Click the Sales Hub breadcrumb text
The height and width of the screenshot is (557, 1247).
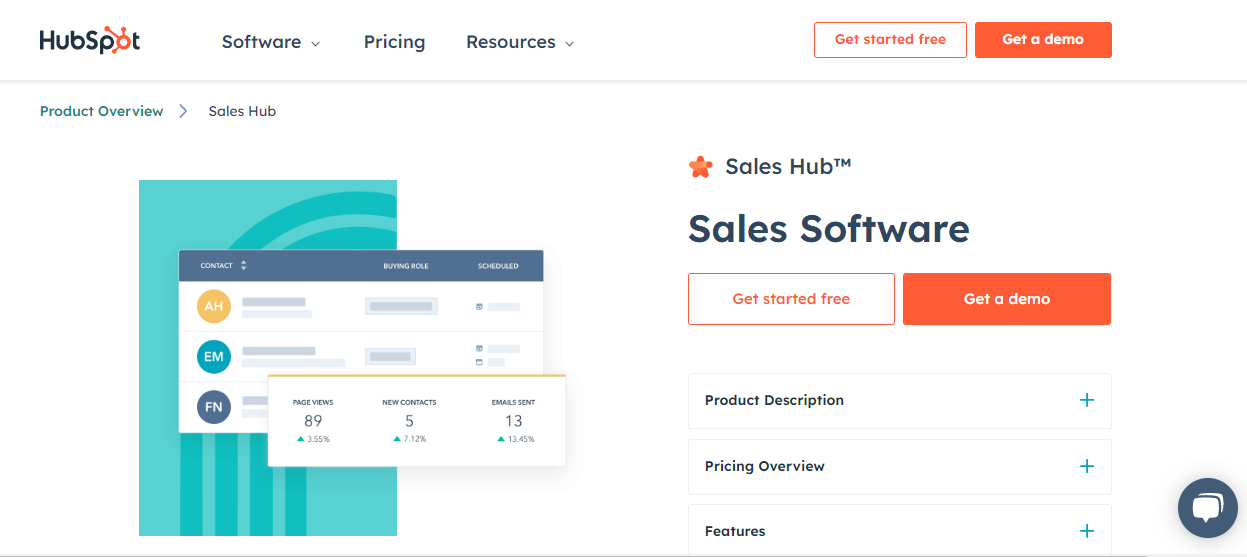pos(242,111)
